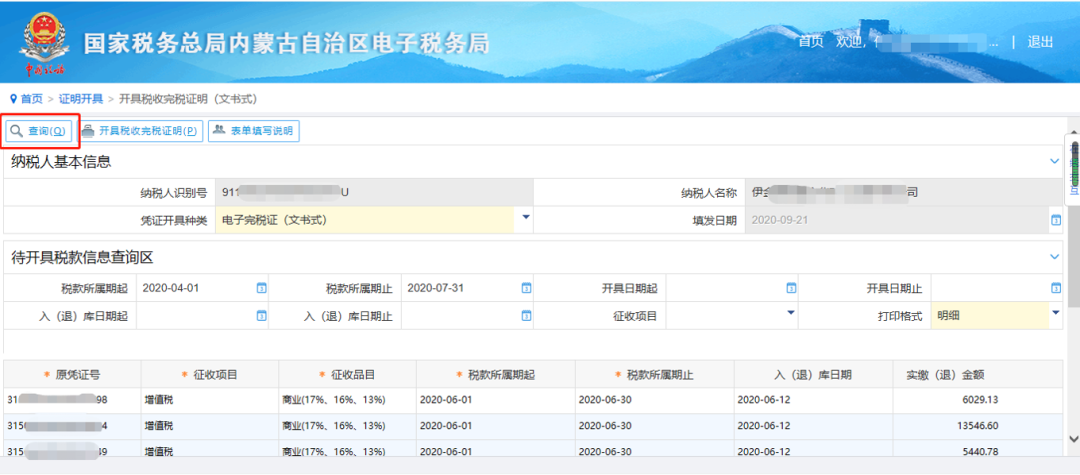Click 退出 to log out
Image resolution: width=1080 pixels, height=475 pixels.
(x=1040, y=42)
